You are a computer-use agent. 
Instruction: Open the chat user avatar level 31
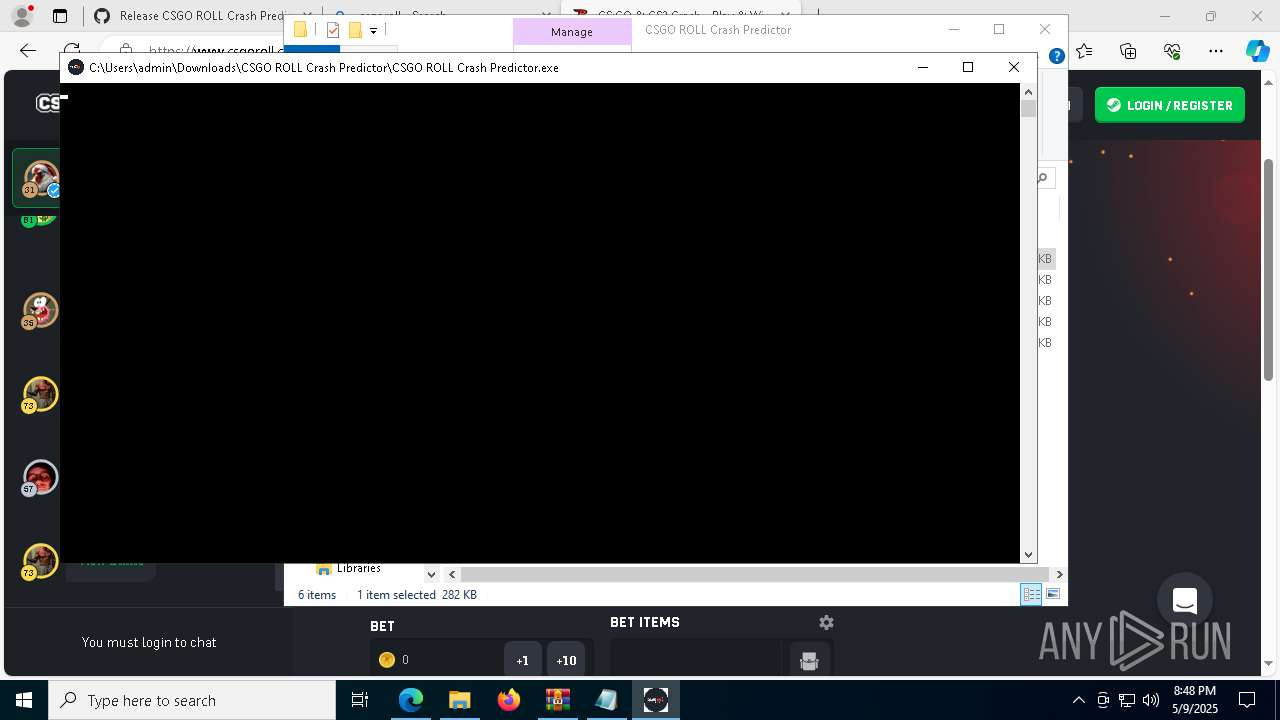[41, 178]
